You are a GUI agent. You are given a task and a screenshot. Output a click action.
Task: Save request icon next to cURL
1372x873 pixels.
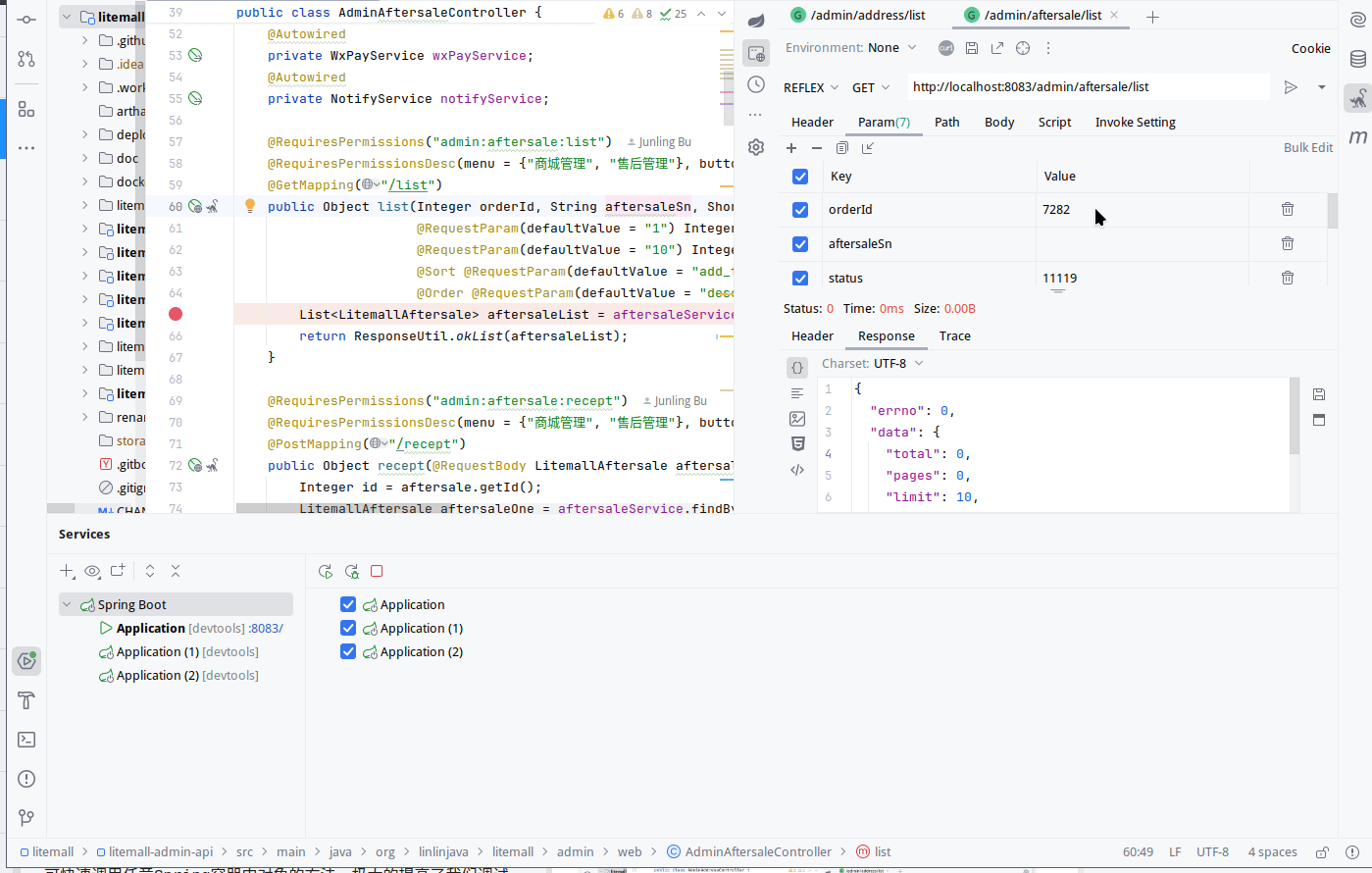click(972, 48)
